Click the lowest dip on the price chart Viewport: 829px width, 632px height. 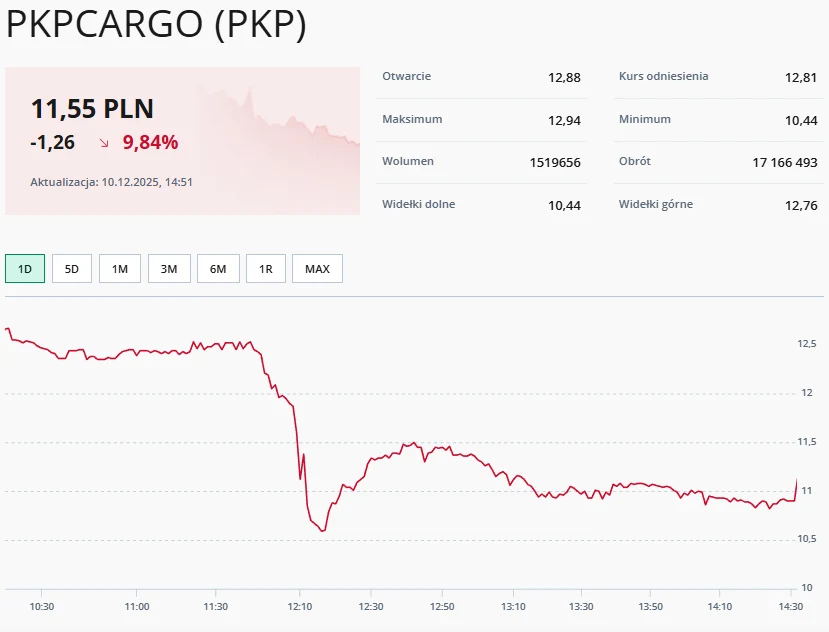[x=322, y=529]
